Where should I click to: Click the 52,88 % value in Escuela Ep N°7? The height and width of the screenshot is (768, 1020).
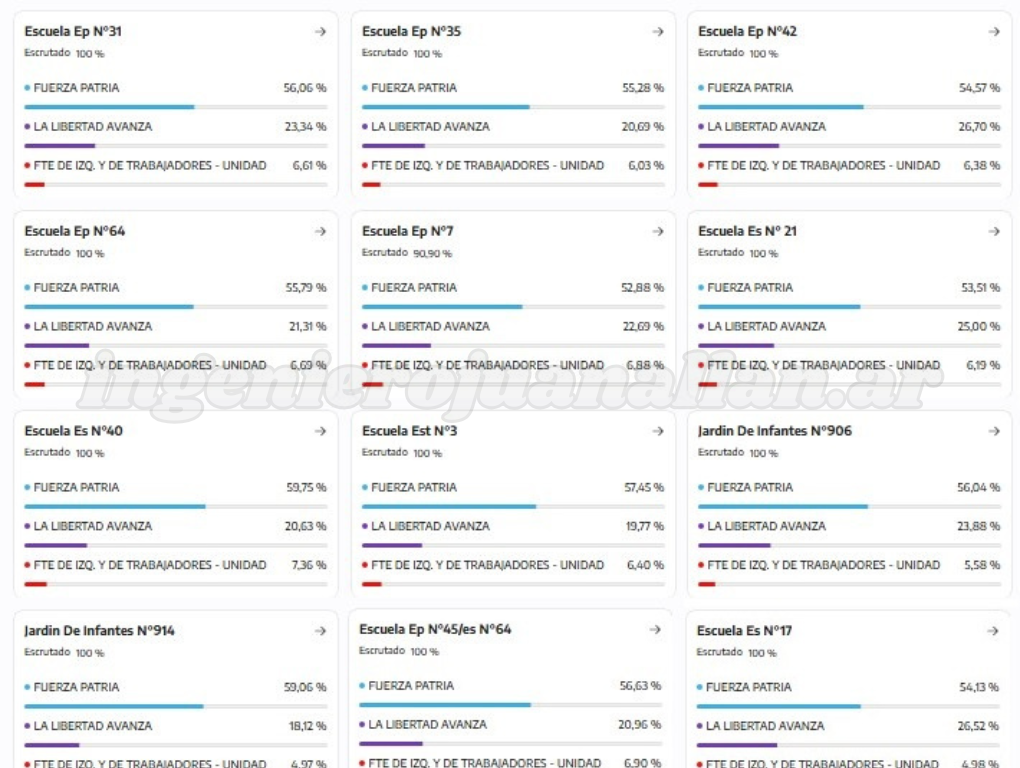click(x=642, y=288)
